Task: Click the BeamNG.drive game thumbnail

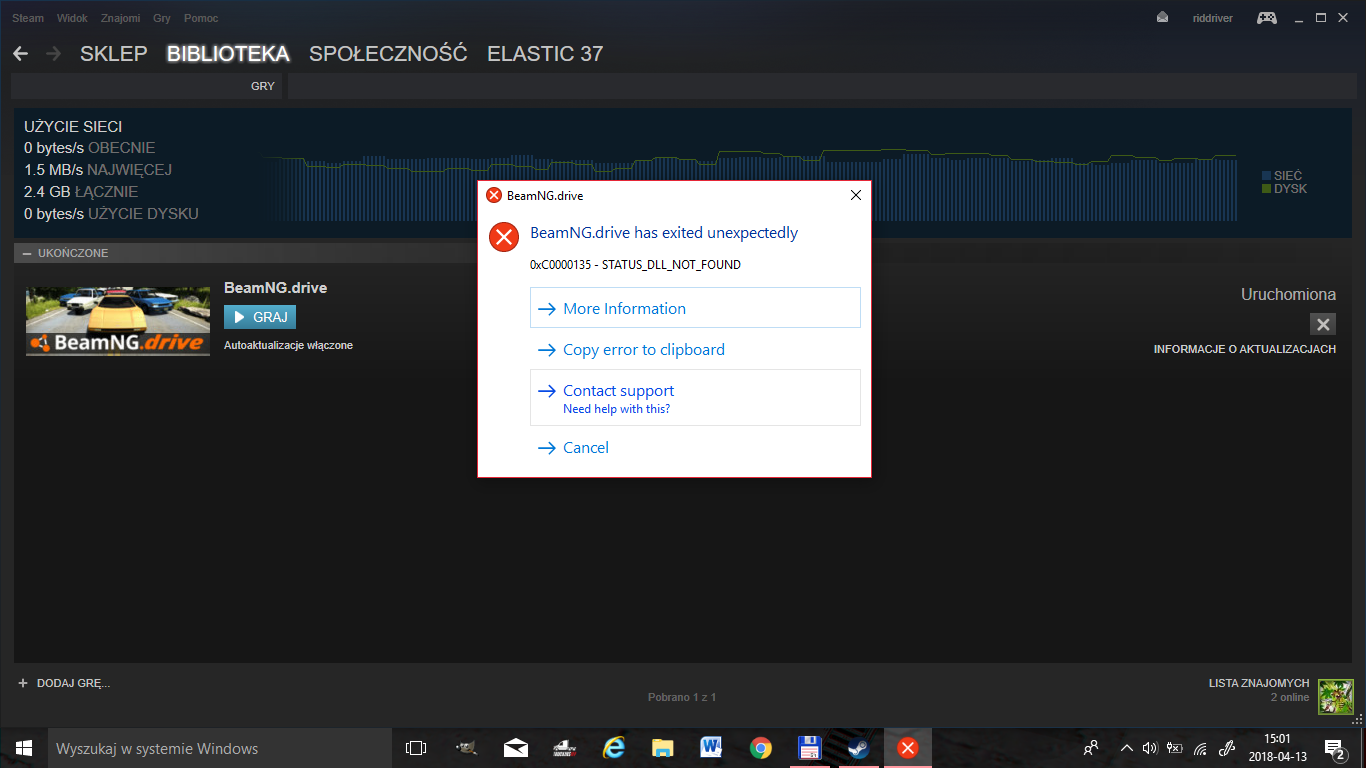Action: click(118, 322)
